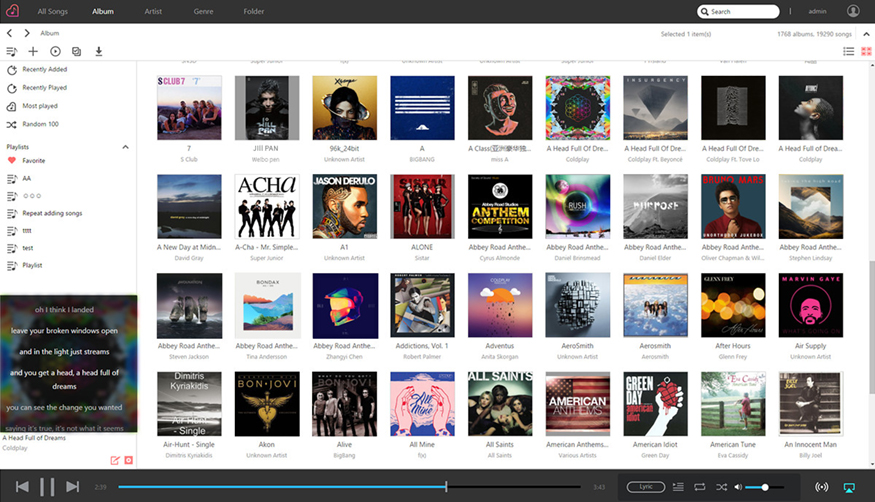The height and width of the screenshot is (502, 875).
Task: Open the test playlist
Action: tap(28, 248)
